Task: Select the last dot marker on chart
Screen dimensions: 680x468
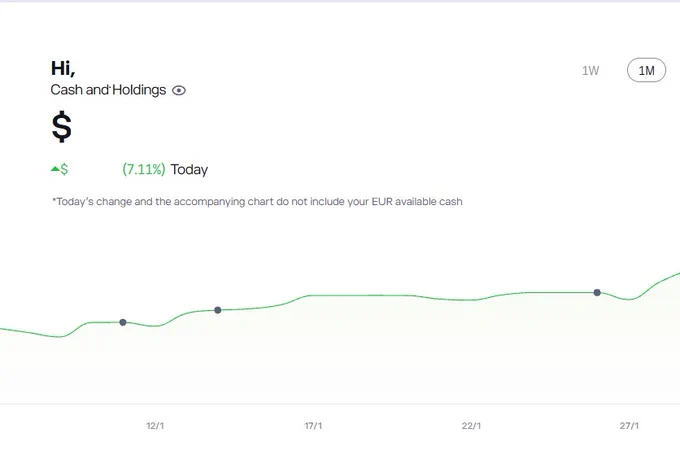Action: coord(597,293)
